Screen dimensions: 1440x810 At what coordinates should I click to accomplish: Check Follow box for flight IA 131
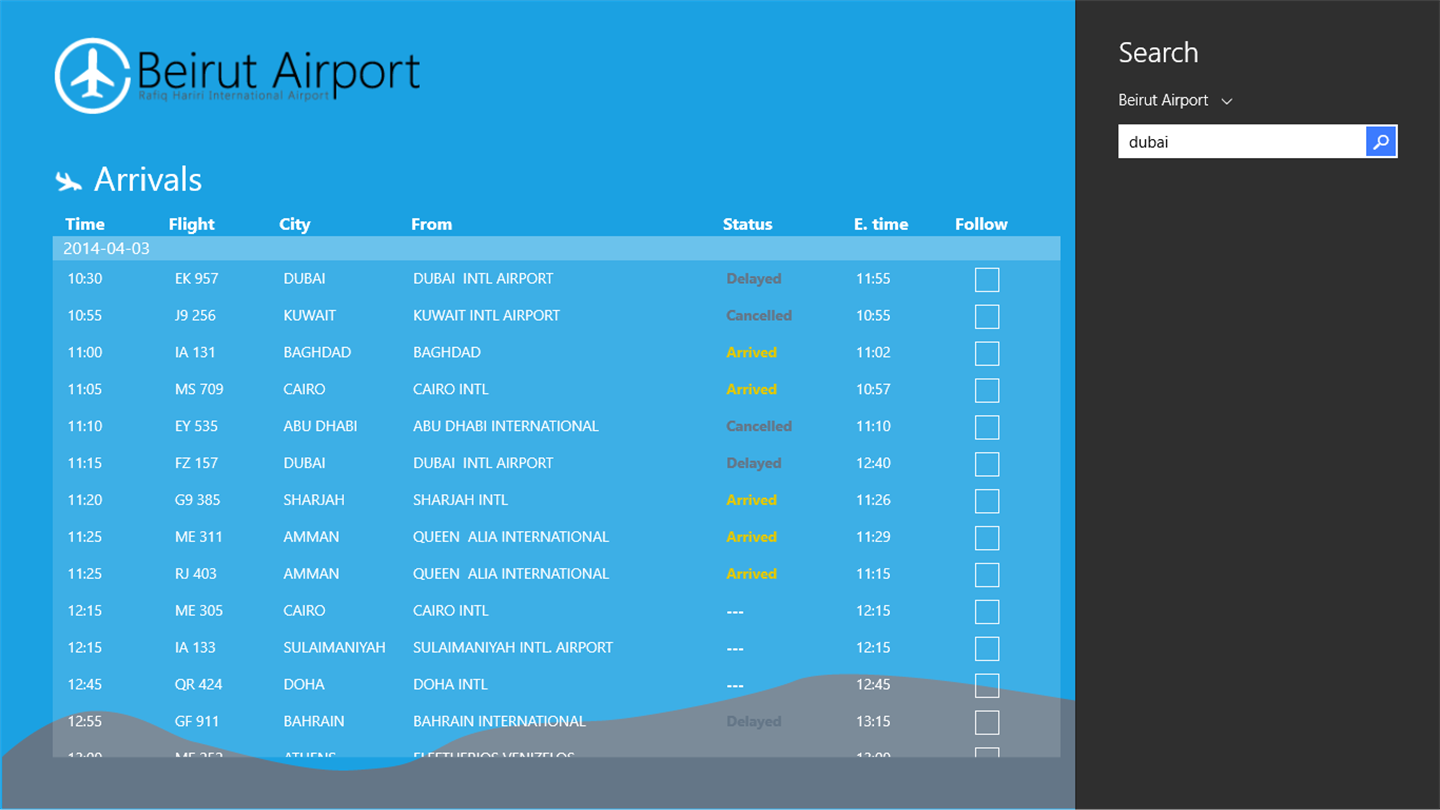pyautogui.click(x=987, y=354)
